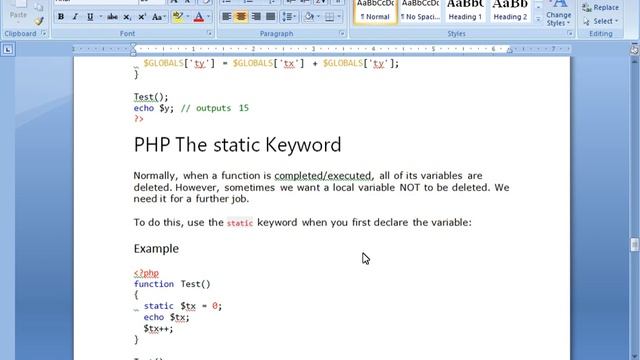Align text right

coord(256,17)
